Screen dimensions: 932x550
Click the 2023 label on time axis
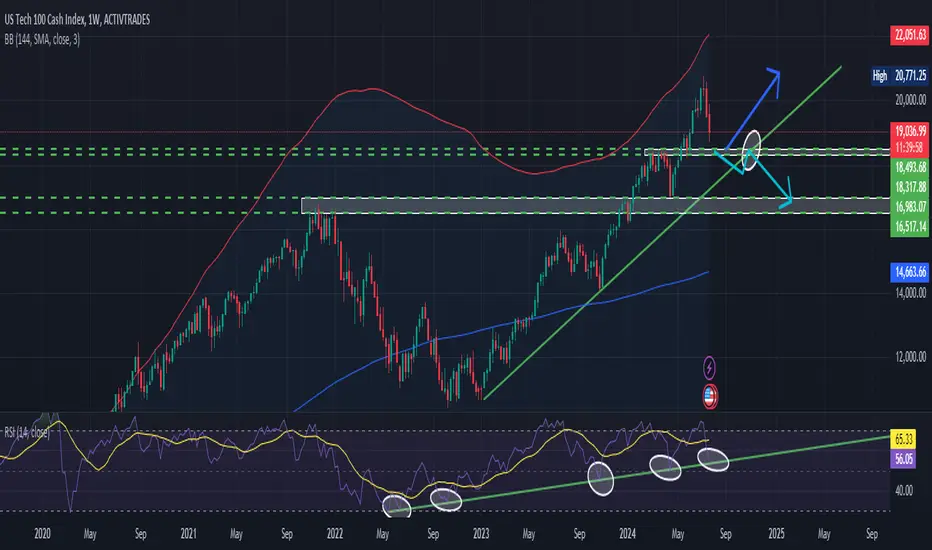coord(481,533)
